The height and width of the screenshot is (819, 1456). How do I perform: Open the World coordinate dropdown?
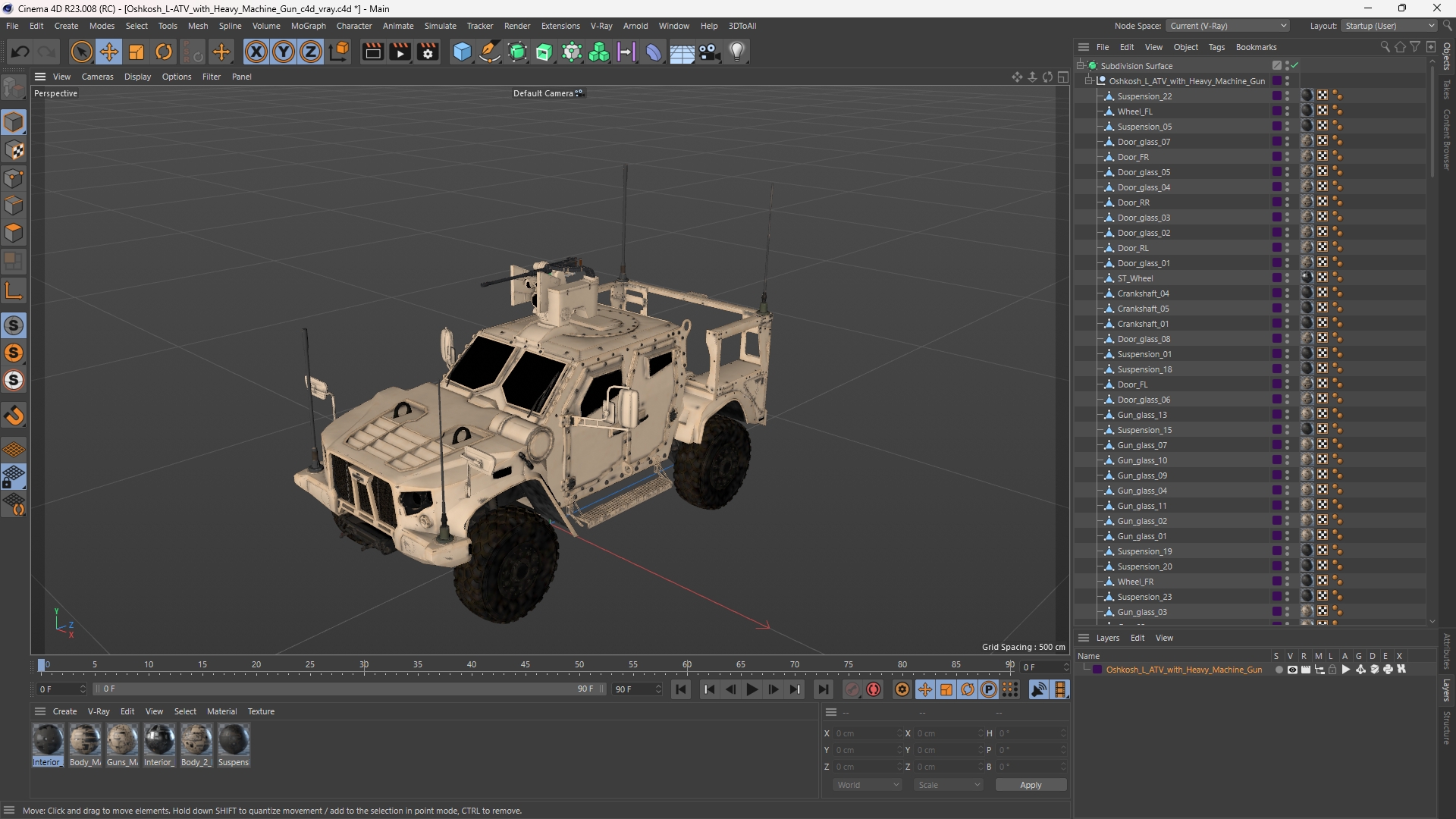click(867, 785)
